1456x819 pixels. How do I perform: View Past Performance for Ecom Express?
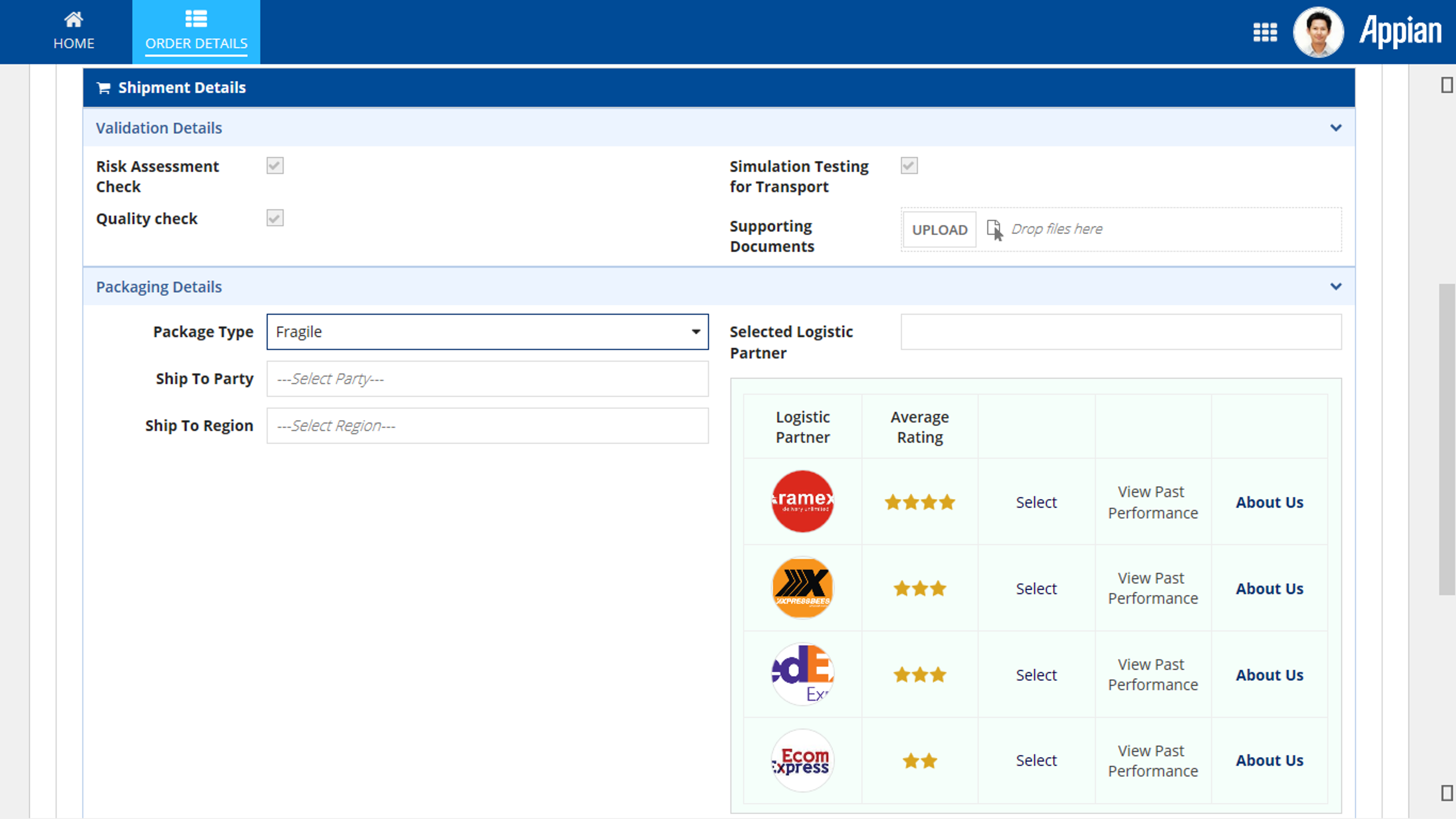1153,761
